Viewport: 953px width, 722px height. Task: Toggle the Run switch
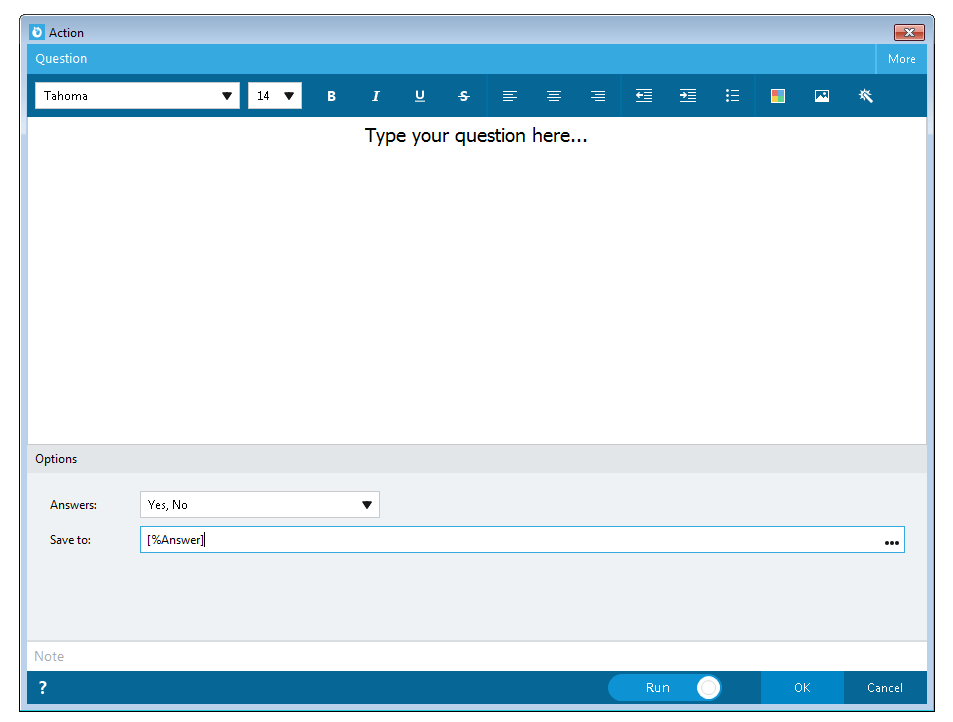click(x=664, y=687)
